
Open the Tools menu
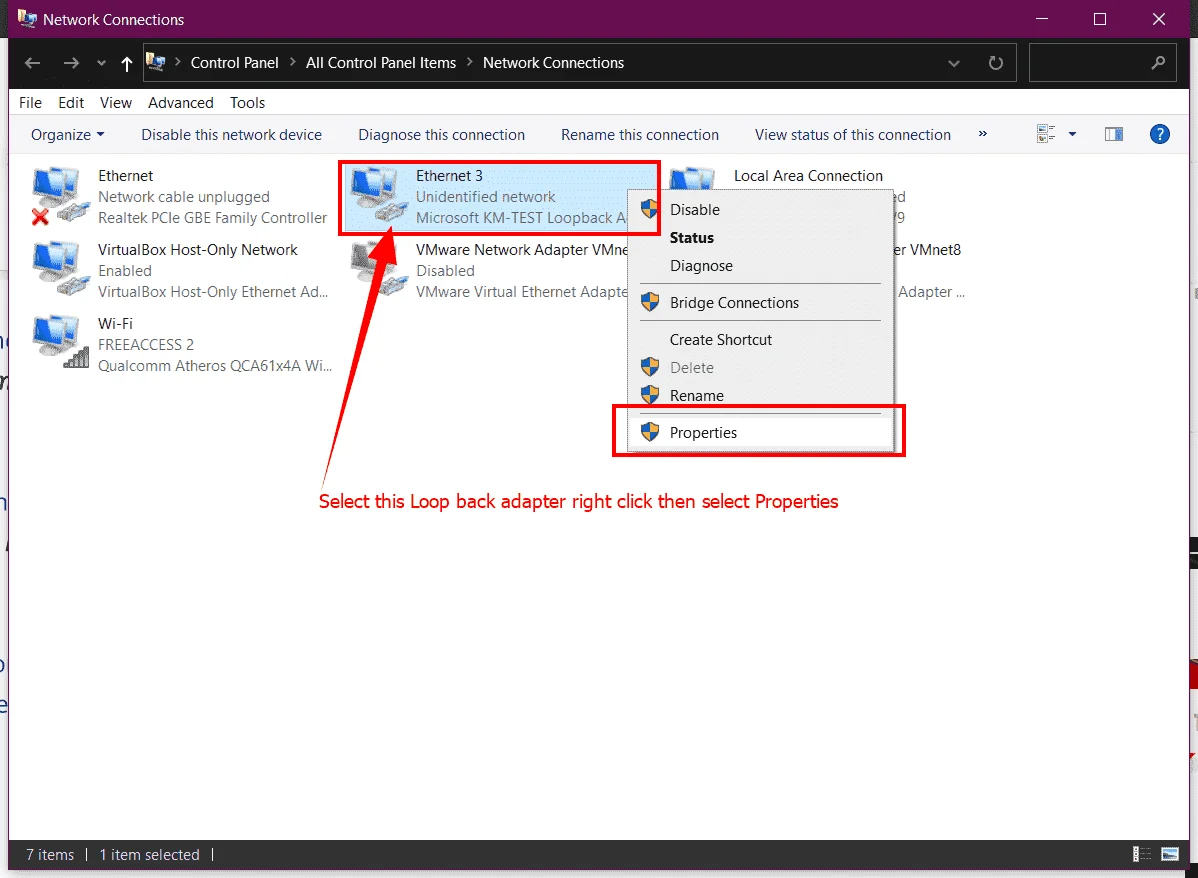point(248,102)
